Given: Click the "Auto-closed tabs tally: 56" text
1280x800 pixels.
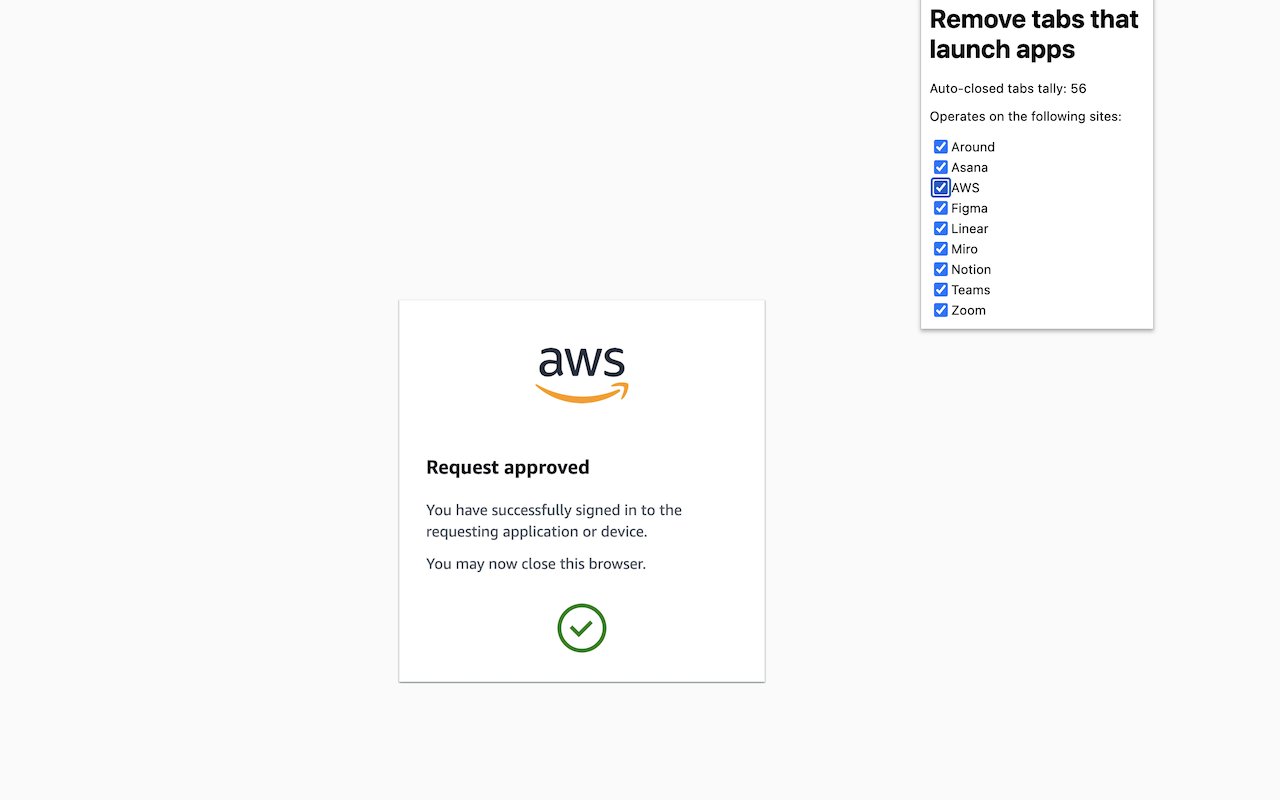Looking at the screenshot, I should [x=1008, y=89].
